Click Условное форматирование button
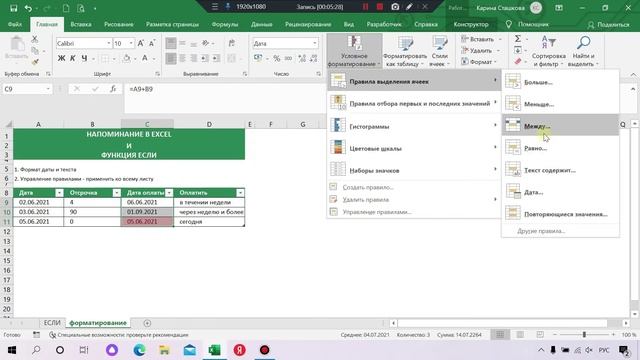Screen dimensions: 640x360 pyautogui.click(x=354, y=51)
